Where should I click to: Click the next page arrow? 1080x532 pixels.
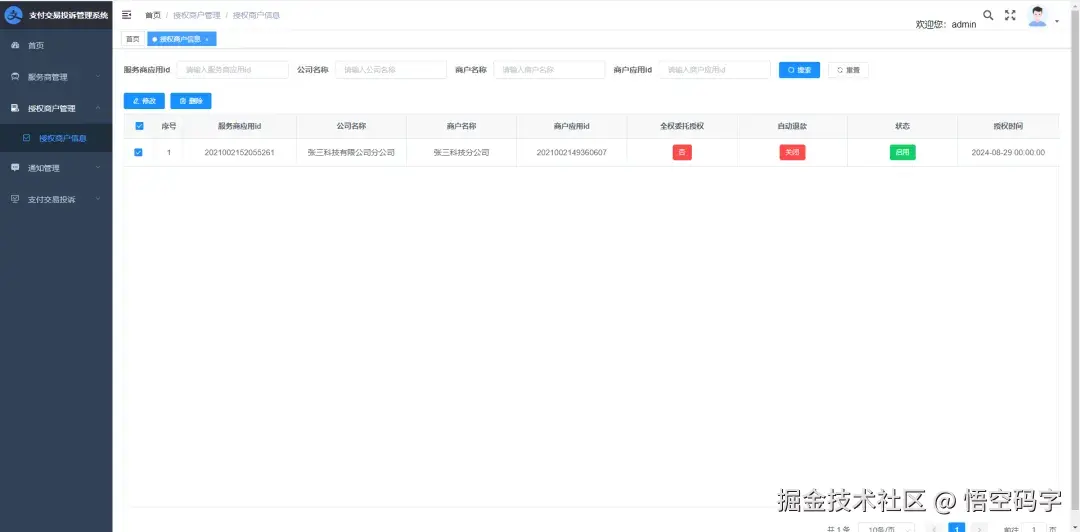click(x=979, y=529)
